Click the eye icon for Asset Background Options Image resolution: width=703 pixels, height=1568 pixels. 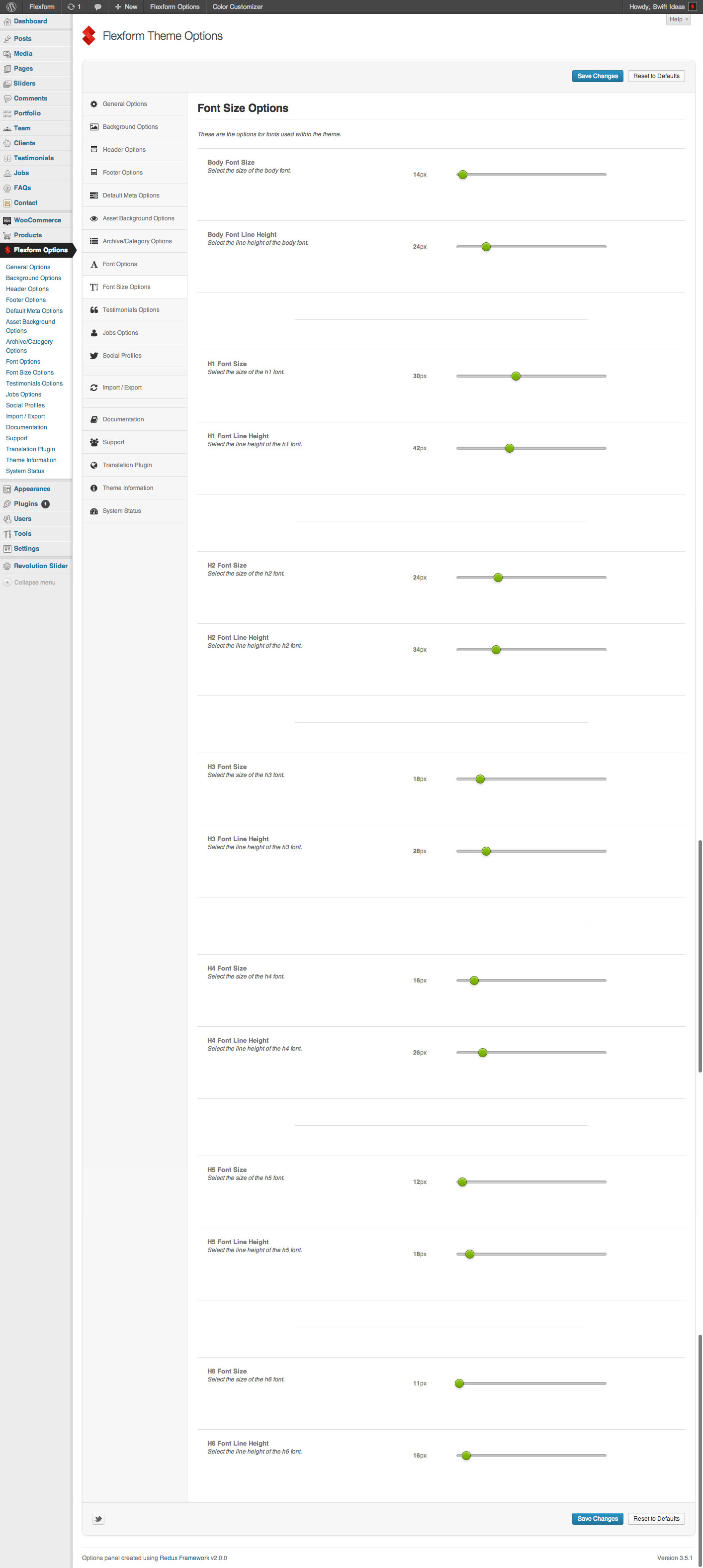coord(93,218)
